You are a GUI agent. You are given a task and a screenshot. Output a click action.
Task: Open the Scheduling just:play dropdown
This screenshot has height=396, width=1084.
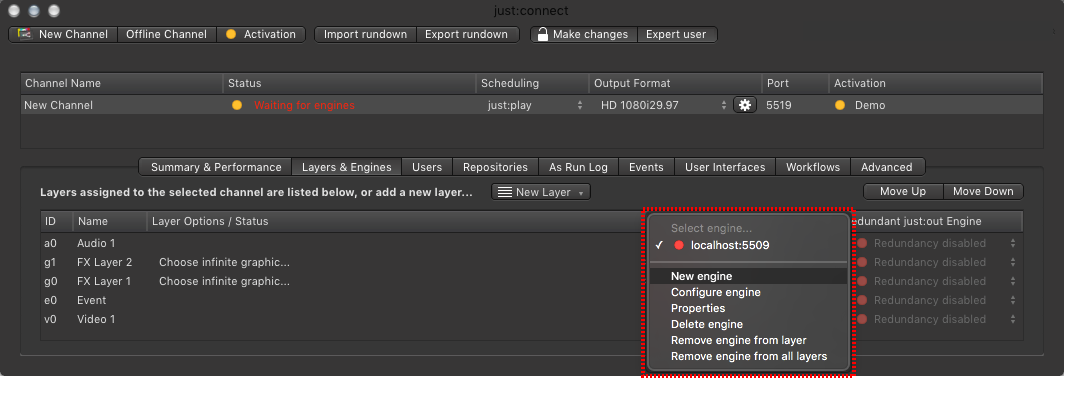[x=534, y=105]
